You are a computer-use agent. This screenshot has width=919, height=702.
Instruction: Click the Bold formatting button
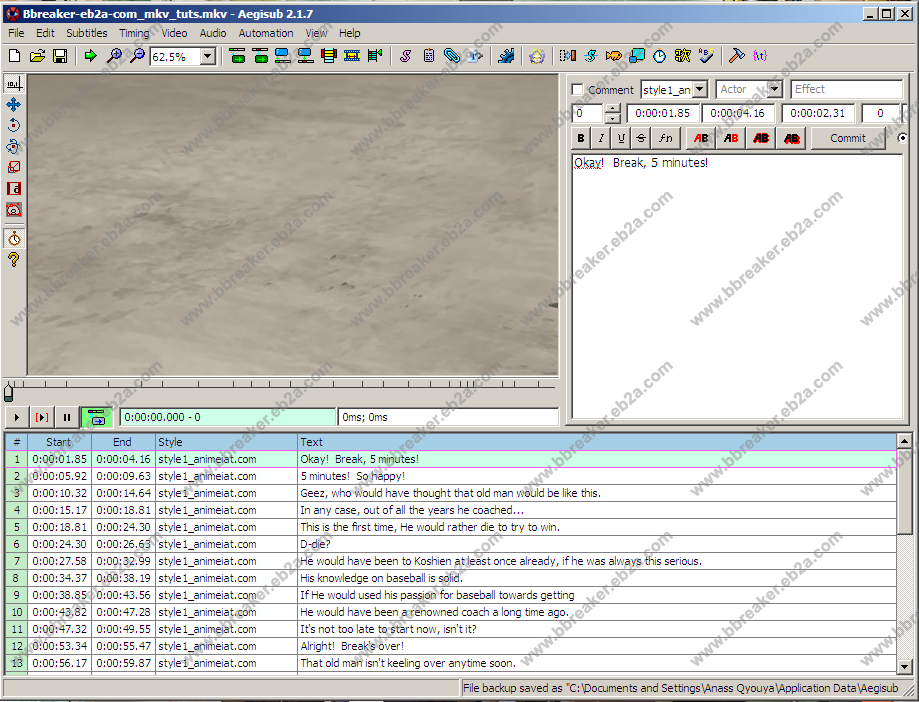pos(580,139)
